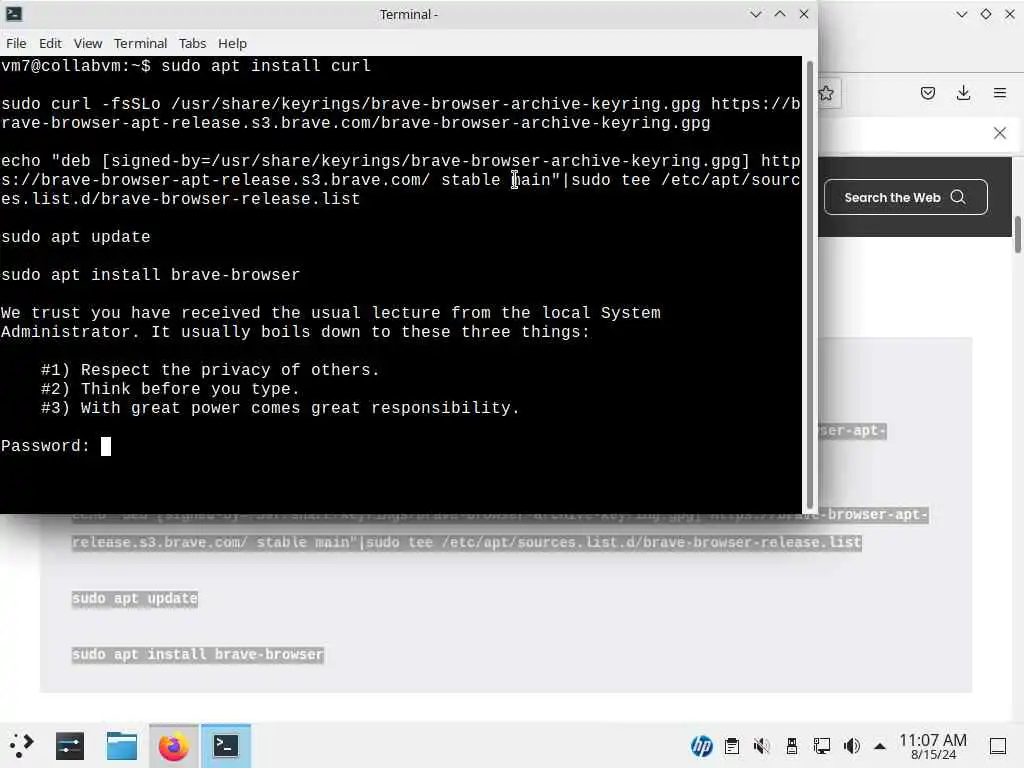The width and height of the screenshot is (1024, 768).
Task: Maximize the Firefox window
Action: click(x=985, y=14)
